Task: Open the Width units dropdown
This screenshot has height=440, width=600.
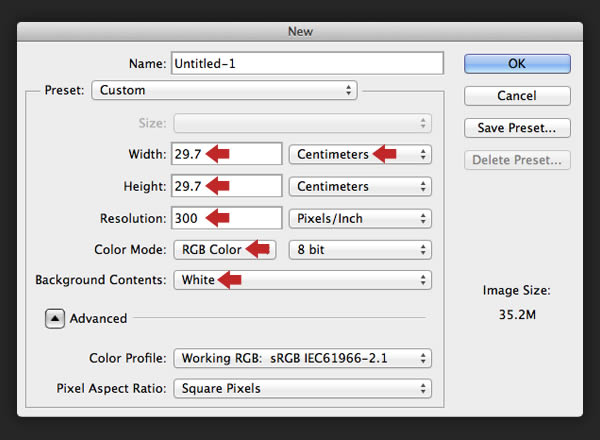Action: coord(360,155)
